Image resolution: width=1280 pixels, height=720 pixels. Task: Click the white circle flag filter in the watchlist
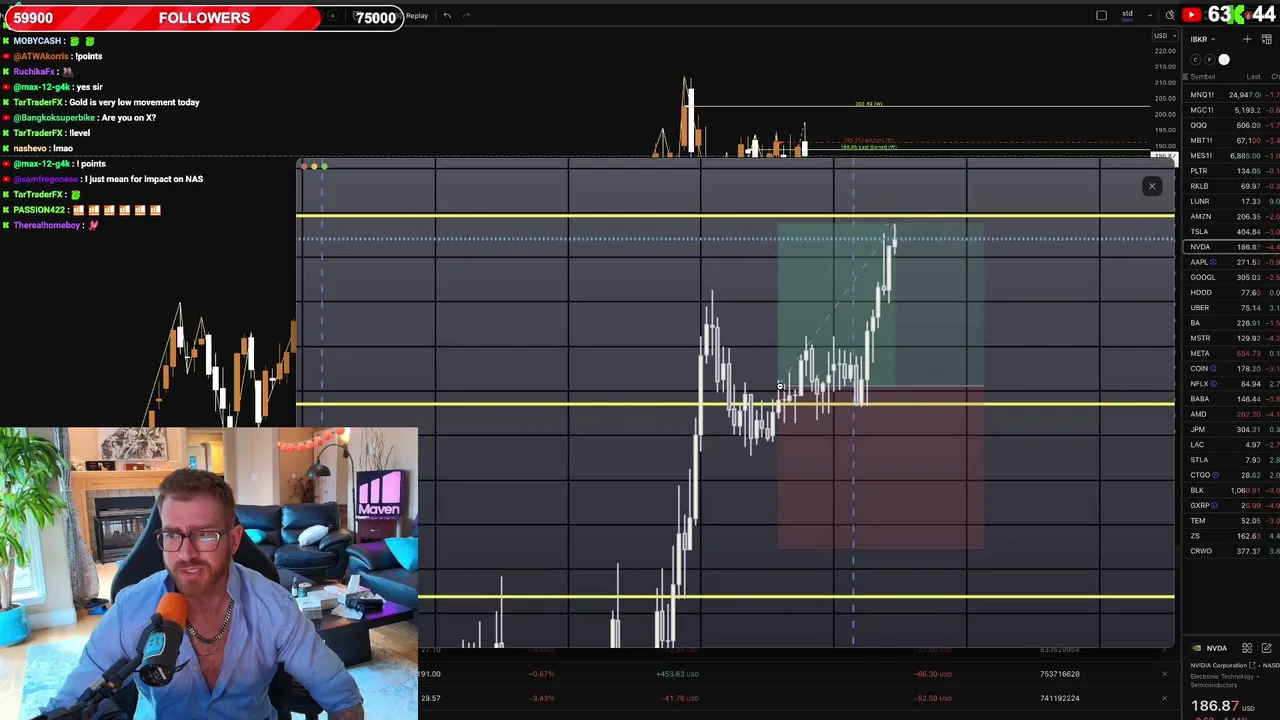[x=1224, y=59]
